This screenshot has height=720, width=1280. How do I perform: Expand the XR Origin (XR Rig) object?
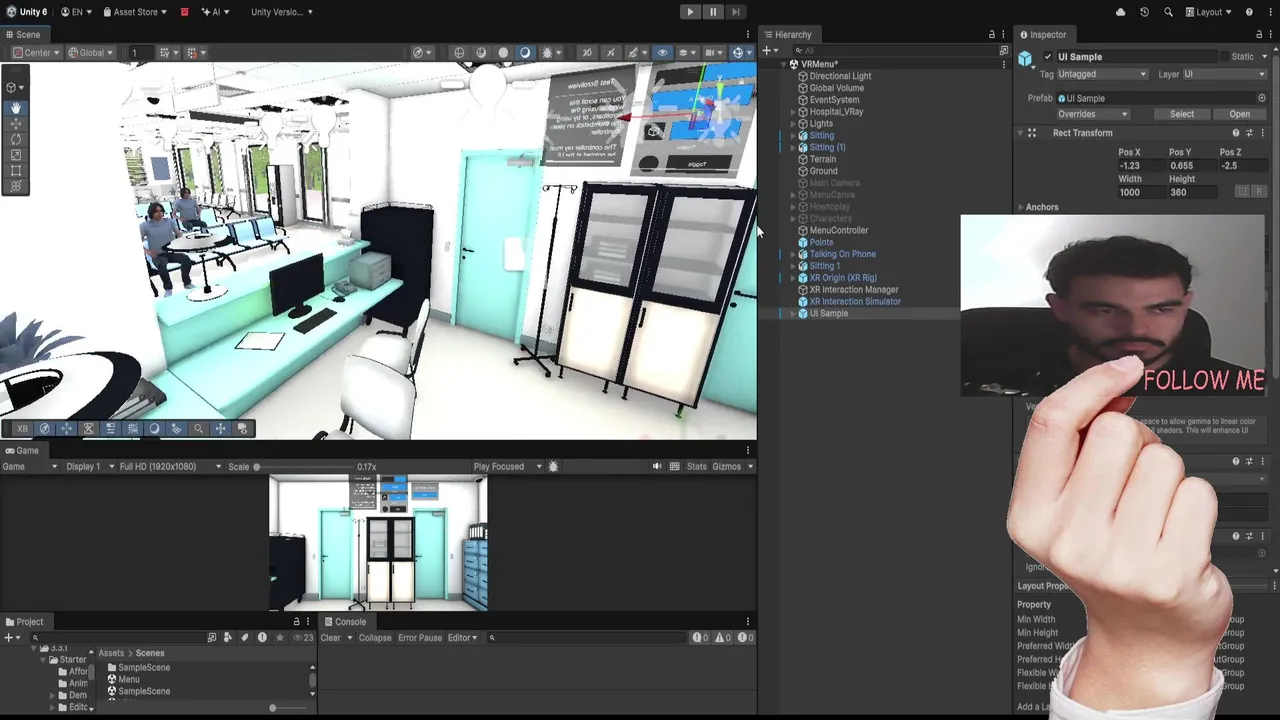pos(793,278)
